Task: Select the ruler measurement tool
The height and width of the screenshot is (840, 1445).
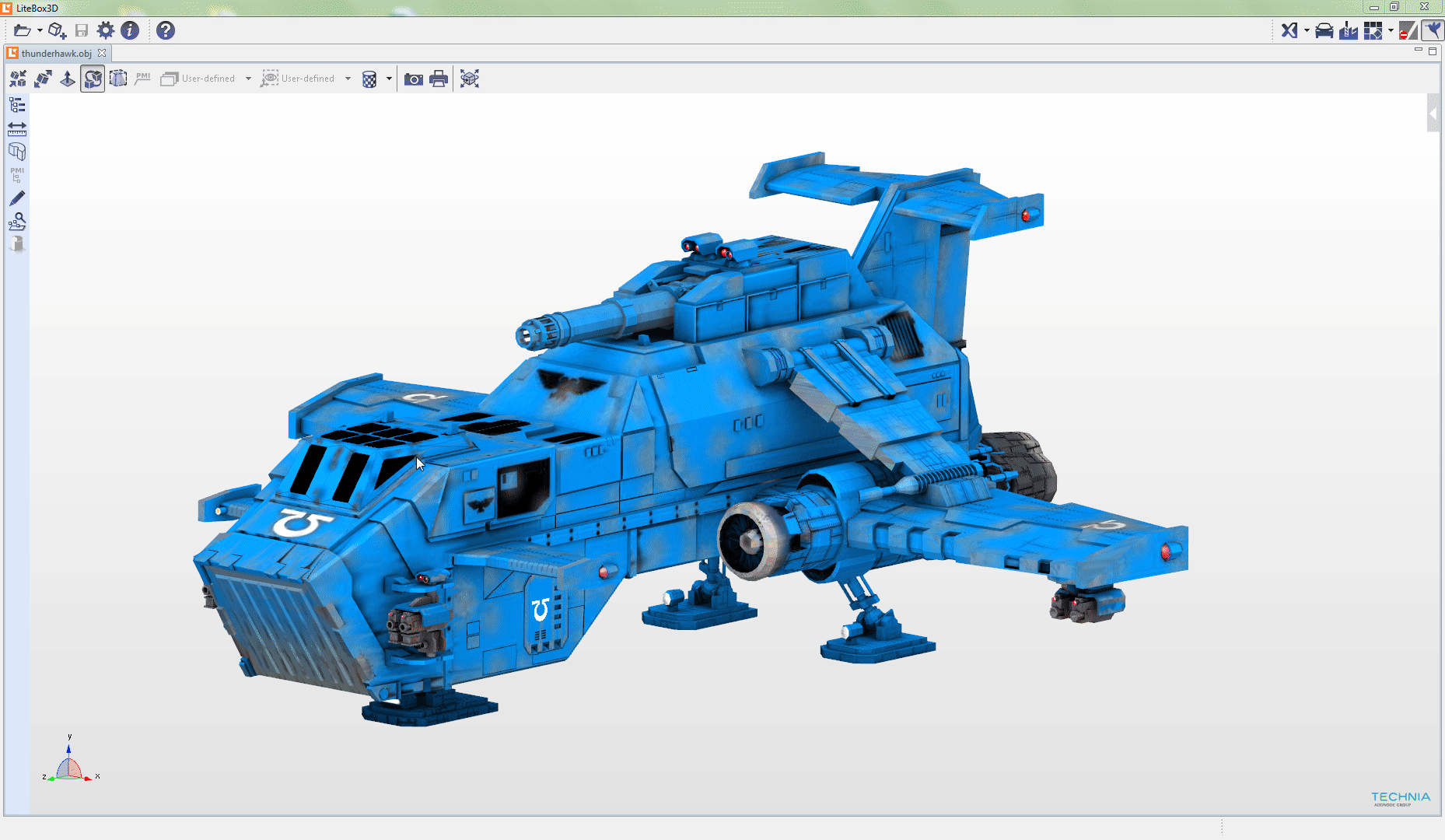Action: [17, 128]
